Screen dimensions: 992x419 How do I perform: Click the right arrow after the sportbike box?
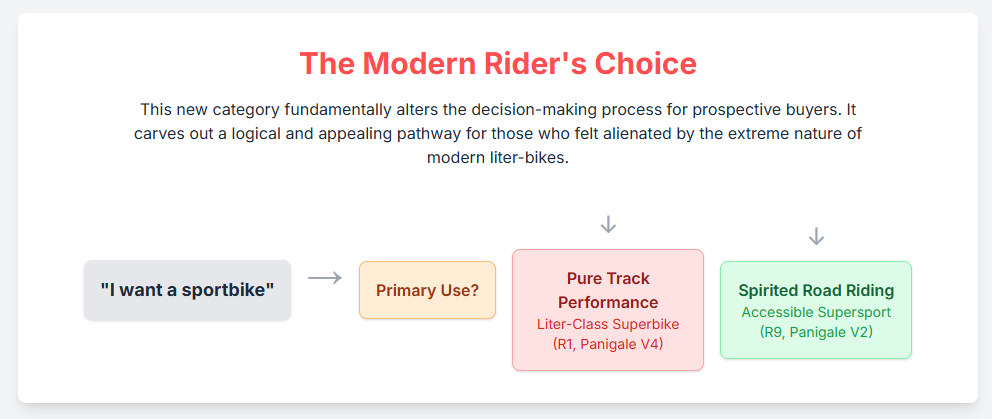(325, 278)
